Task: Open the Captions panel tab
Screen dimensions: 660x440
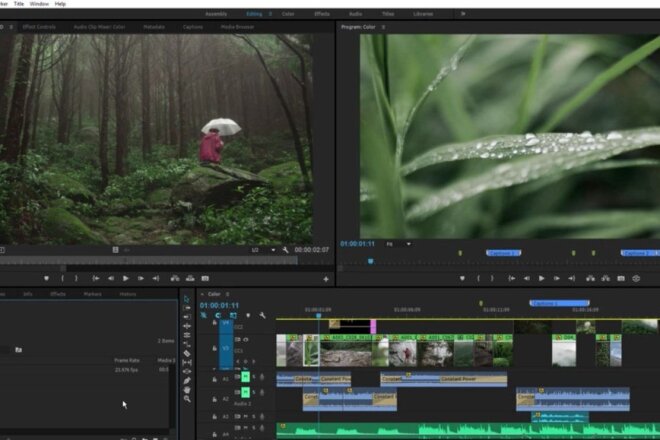Action: tap(193, 27)
